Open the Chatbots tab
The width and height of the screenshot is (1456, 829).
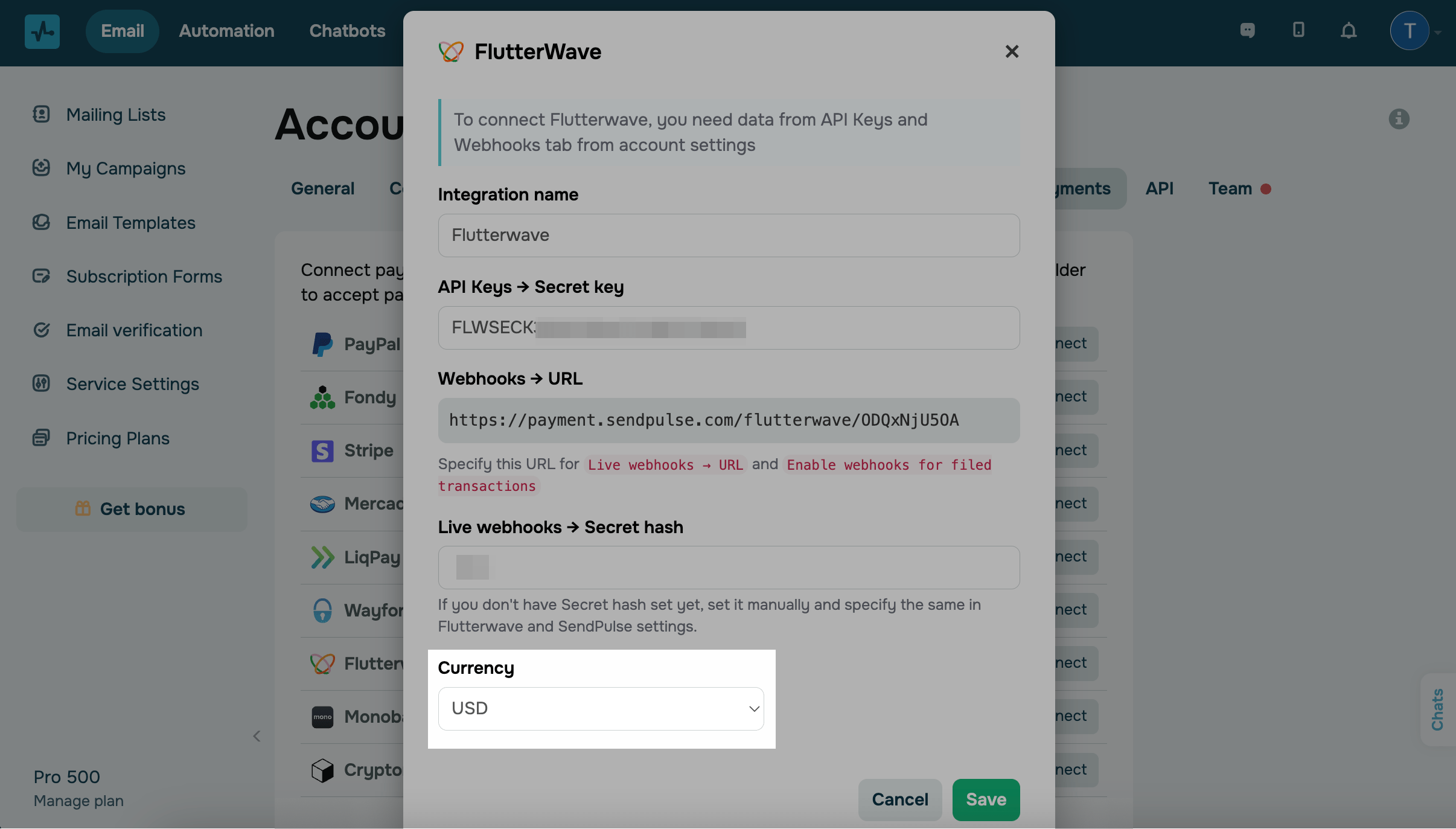pyautogui.click(x=347, y=31)
